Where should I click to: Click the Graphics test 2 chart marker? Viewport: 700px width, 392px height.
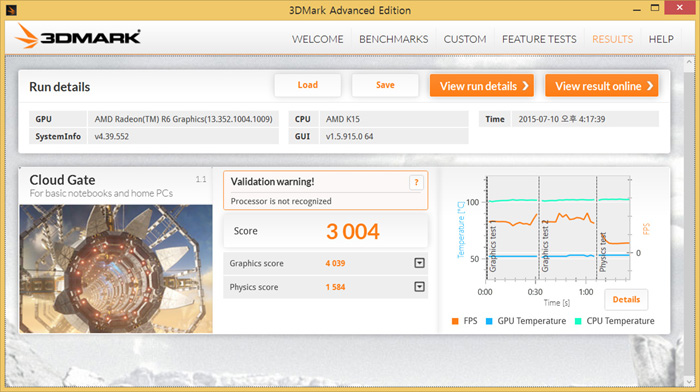click(545, 246)
